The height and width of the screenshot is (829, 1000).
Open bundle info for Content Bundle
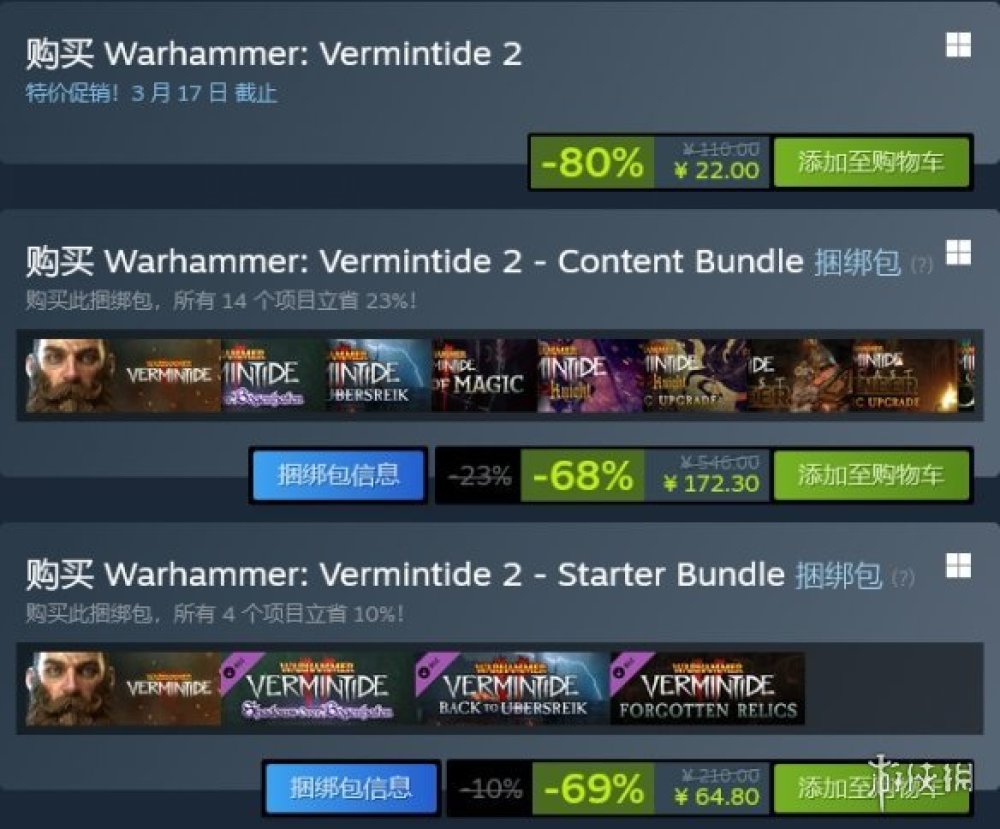(x=339, y=475)
